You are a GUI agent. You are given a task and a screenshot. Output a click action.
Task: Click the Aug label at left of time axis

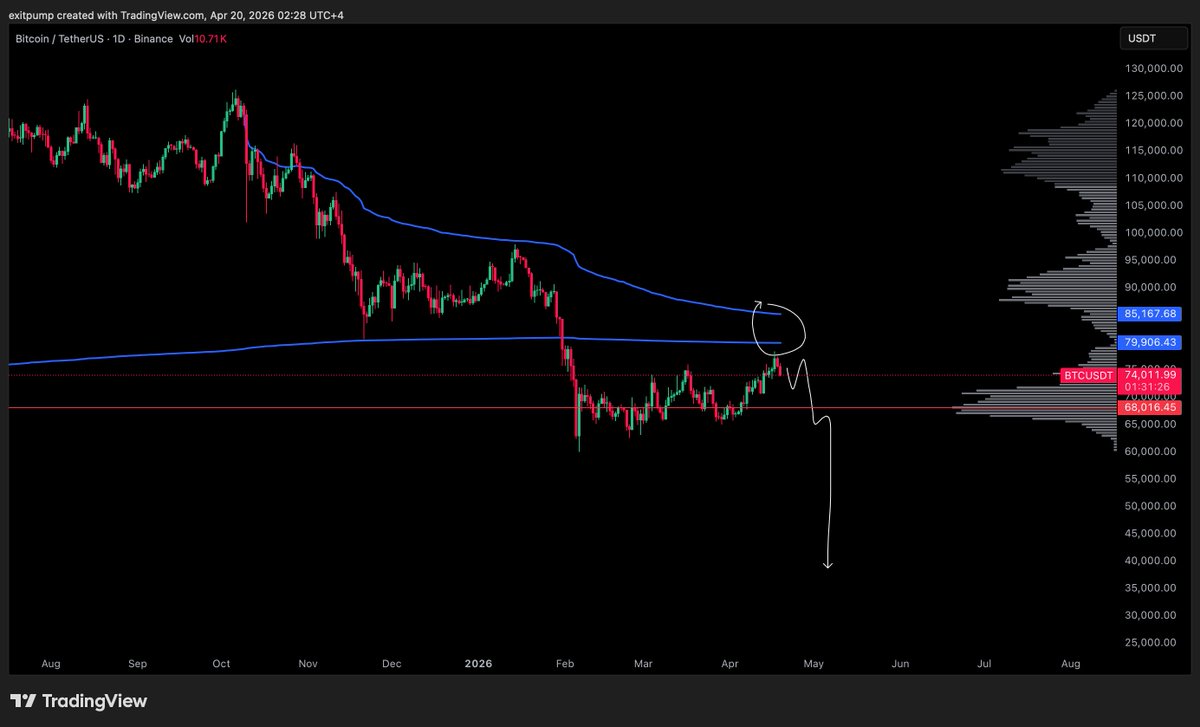click(x=52, y=663)
